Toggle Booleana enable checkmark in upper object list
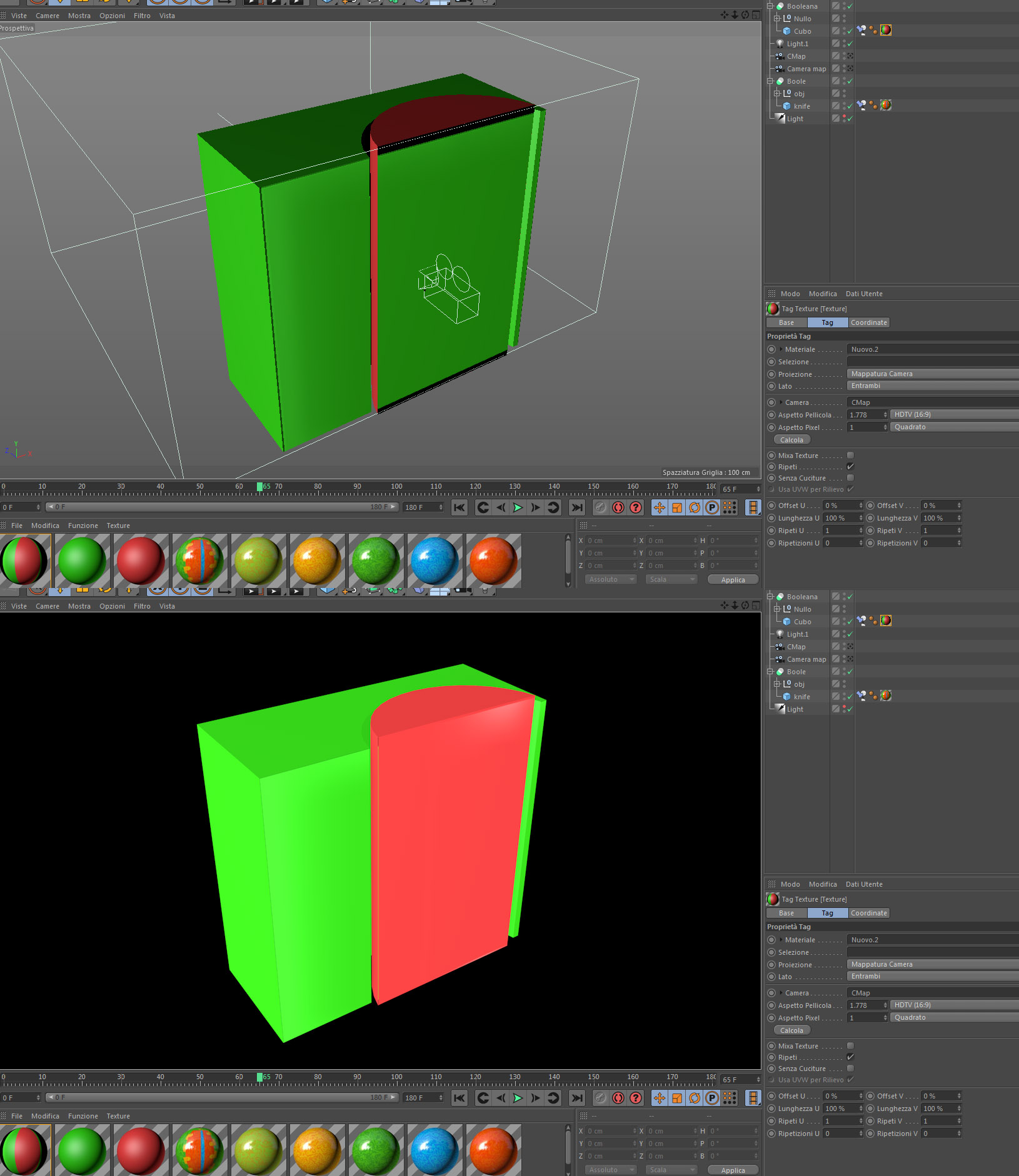The image size is (1019, 1176). point(850,6)
